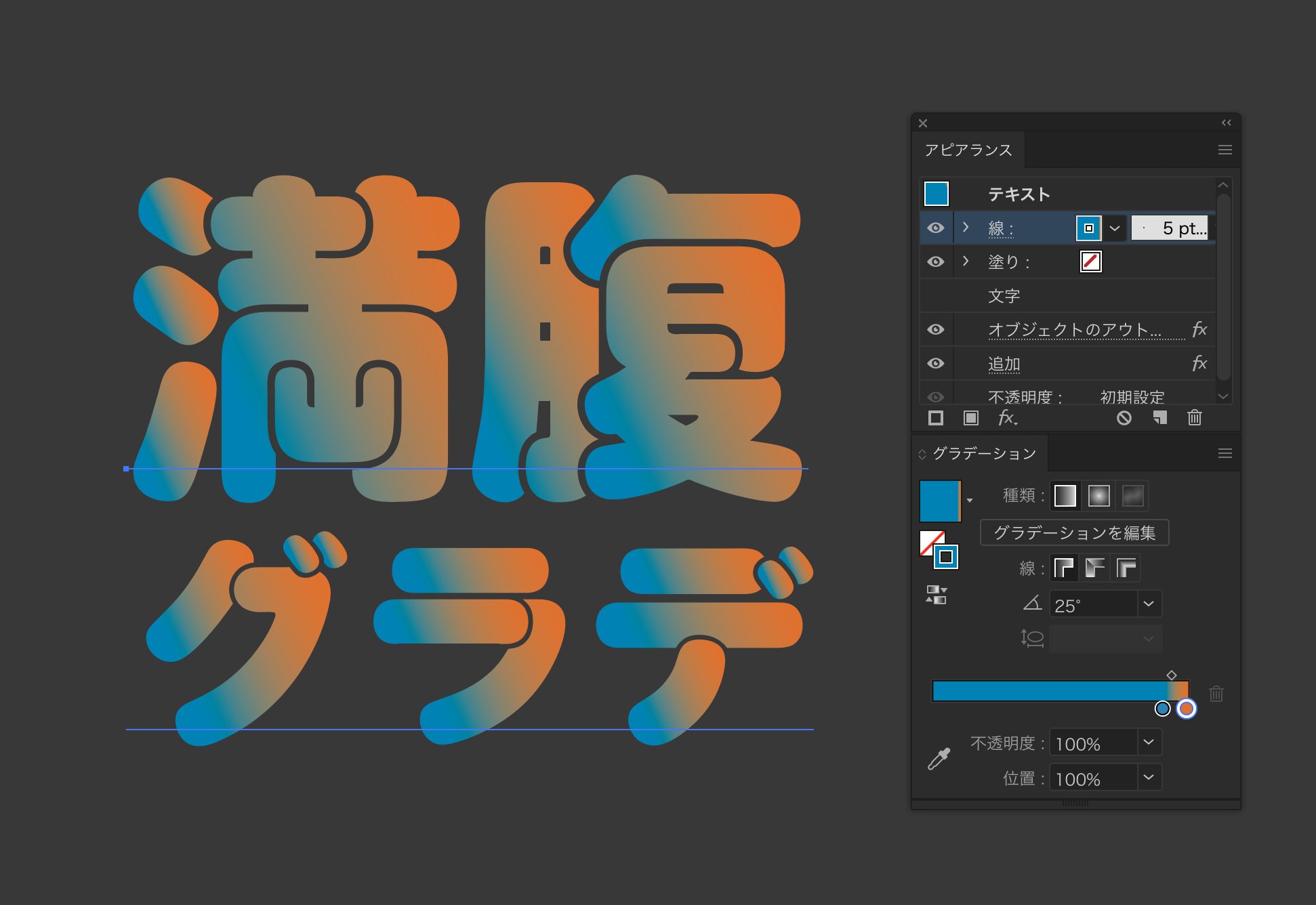Click the グラデーションを編集 button
The height and width of the screenshot is (905, 1316).
tap(1074, 532)
